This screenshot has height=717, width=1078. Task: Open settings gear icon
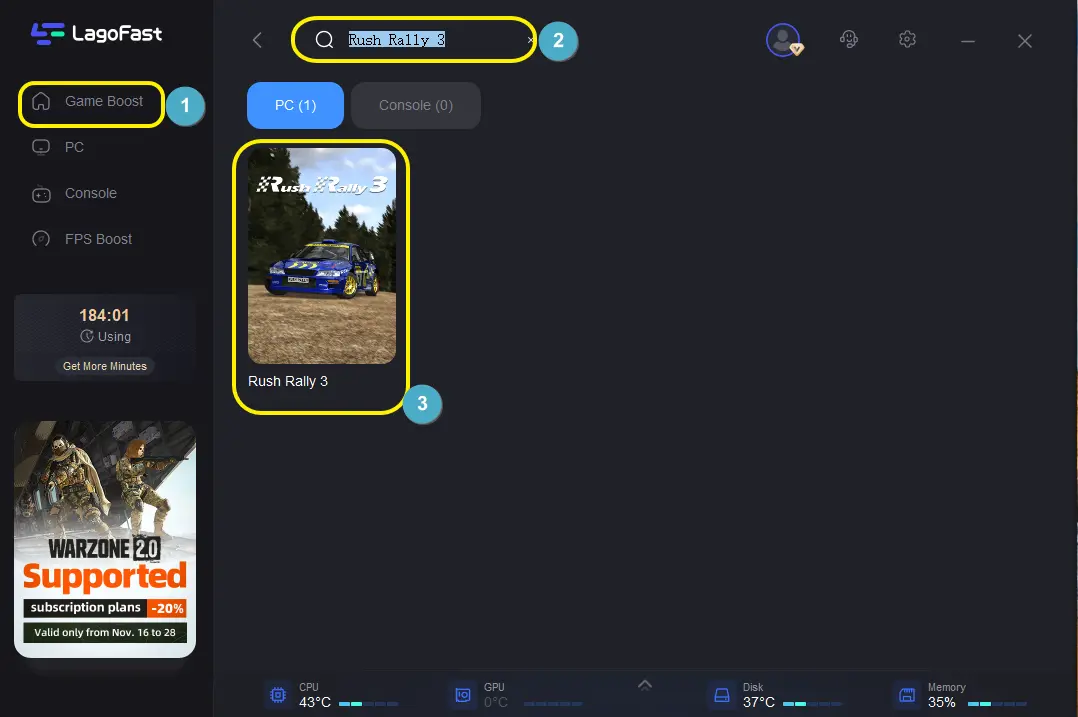pos(907,40)
